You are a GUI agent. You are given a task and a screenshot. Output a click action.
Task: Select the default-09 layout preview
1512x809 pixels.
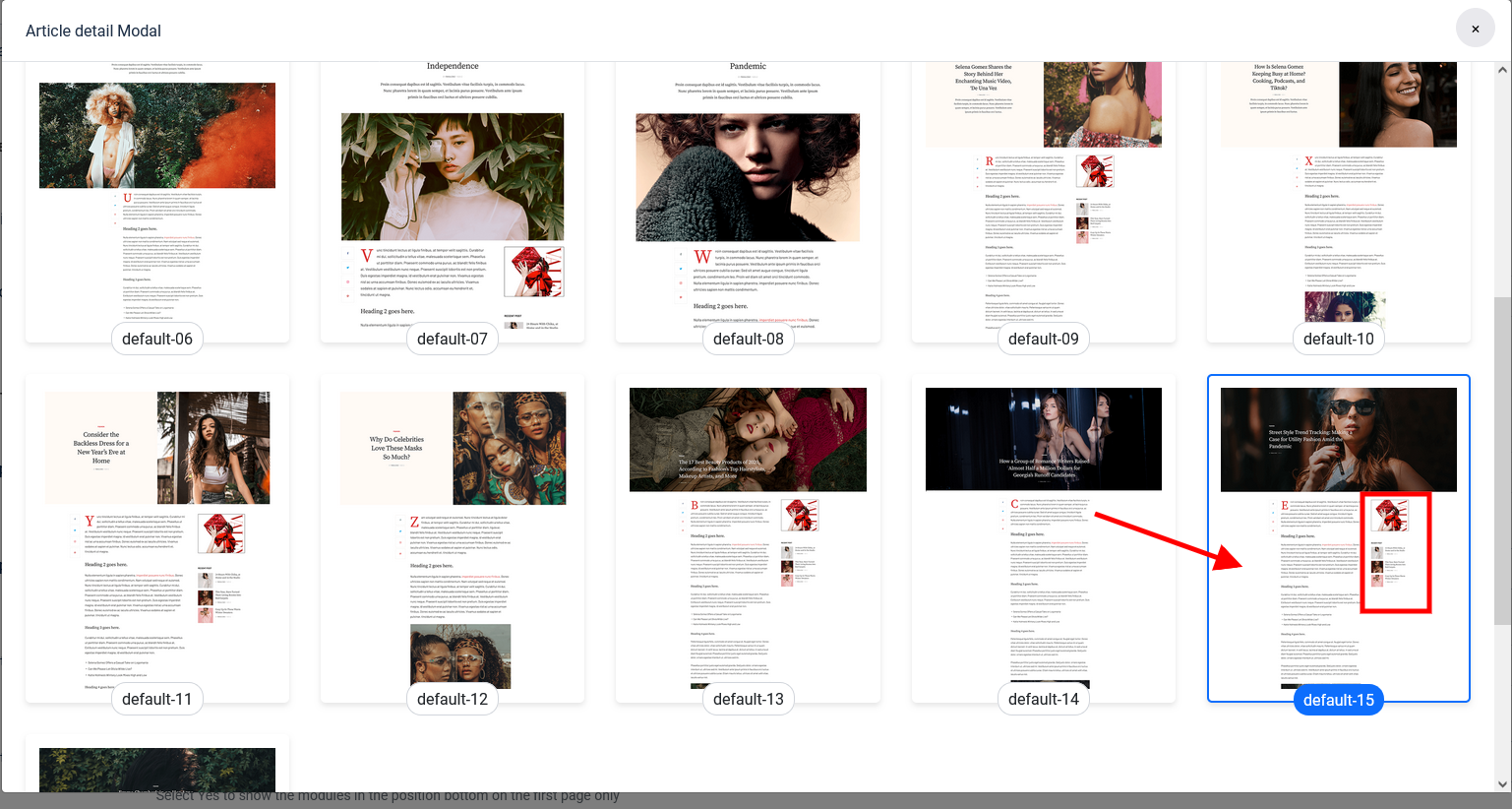click(1044, 202)
